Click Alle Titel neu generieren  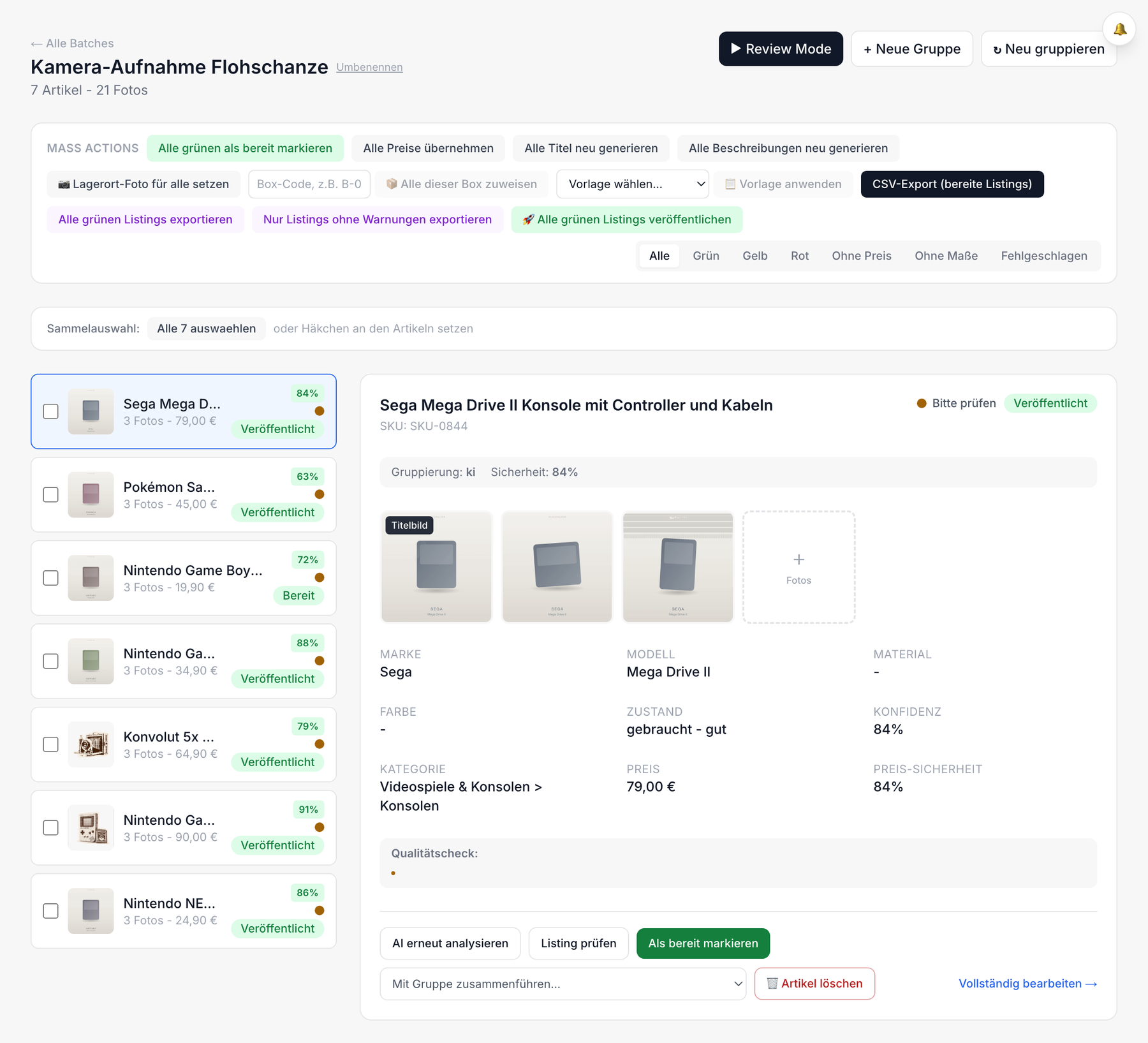point(591,148)
